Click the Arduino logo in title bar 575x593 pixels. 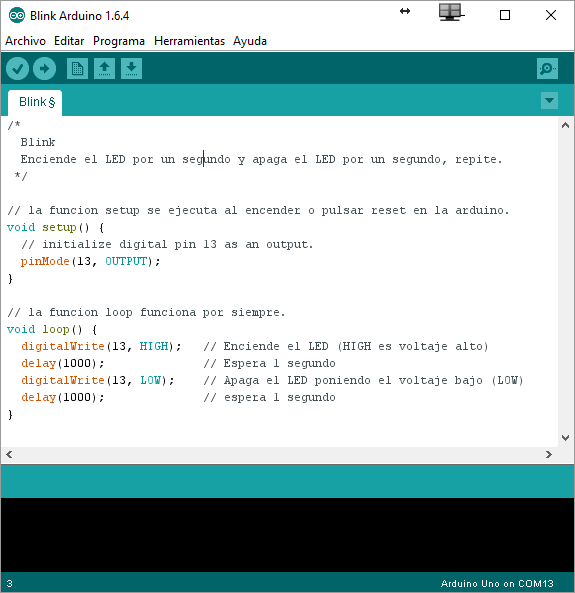[17, 16]
